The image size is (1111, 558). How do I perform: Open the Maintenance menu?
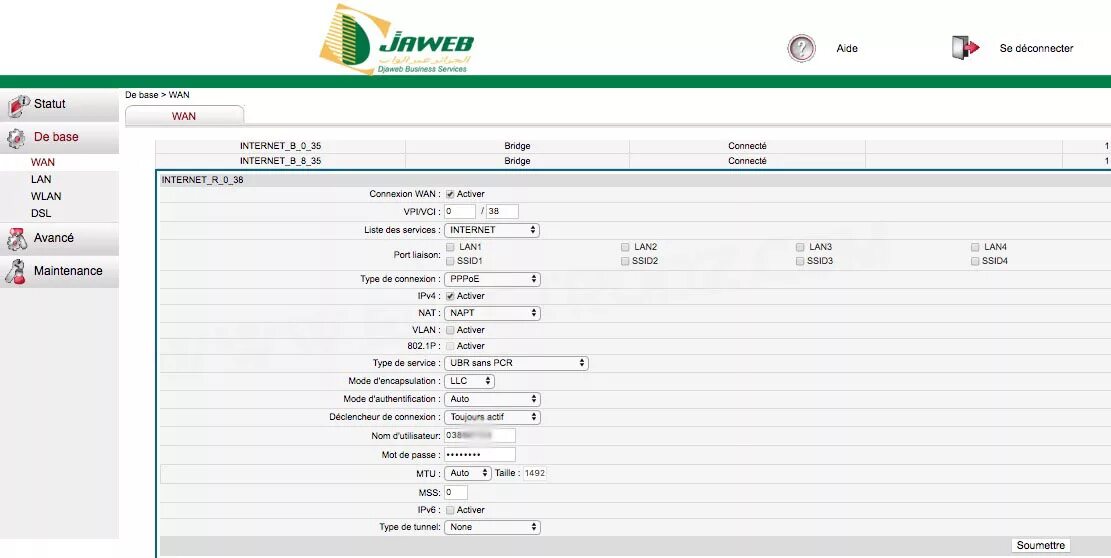coord(60,271)
